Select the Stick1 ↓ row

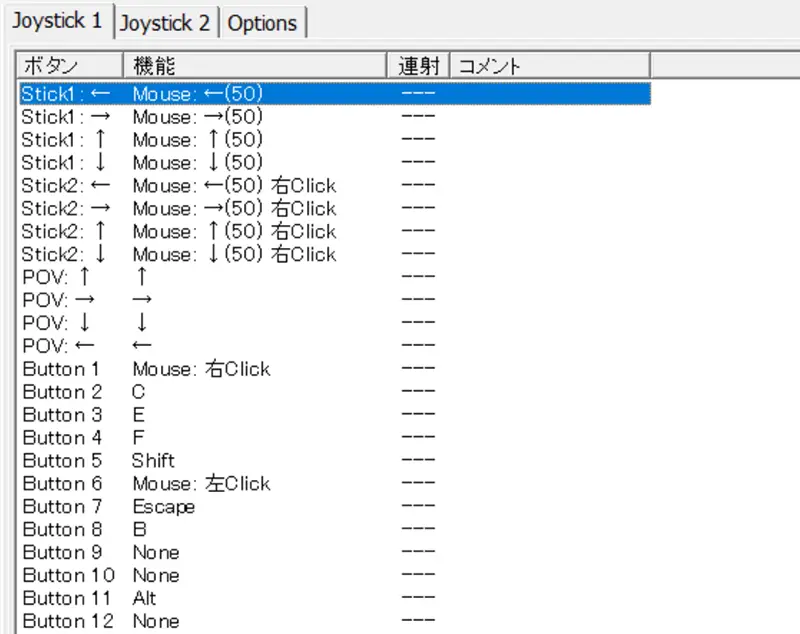335,163
